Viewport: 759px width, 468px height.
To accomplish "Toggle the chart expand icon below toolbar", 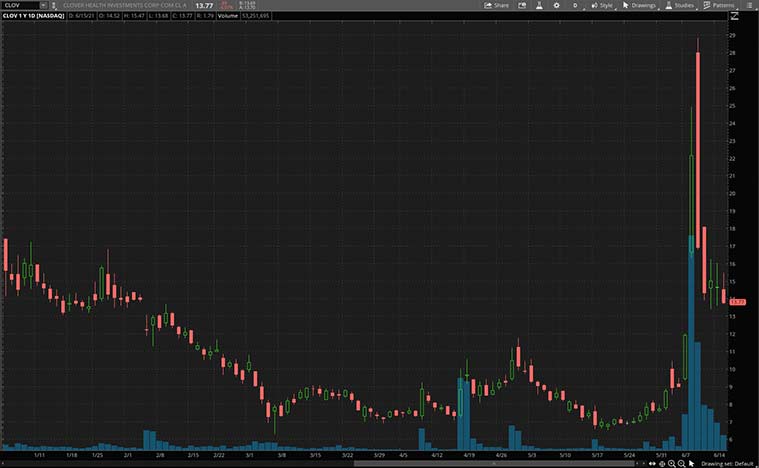I will tap(735, 16).
